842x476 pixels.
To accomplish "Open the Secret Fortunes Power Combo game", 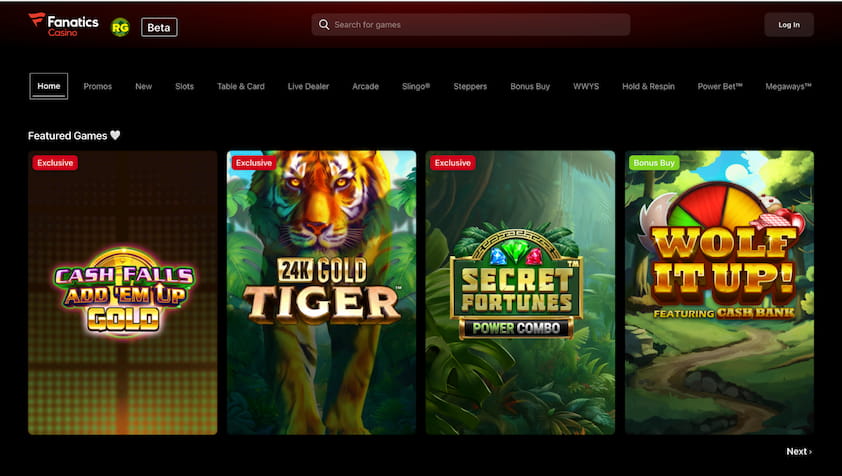I will tap(520, 292).
